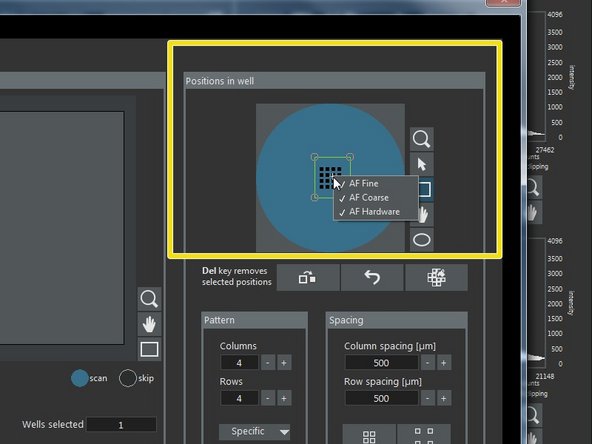Increase Row spacing with plus button
This screenshot has width=592, height=444.
pyautogui.click(x=444, y=398)
